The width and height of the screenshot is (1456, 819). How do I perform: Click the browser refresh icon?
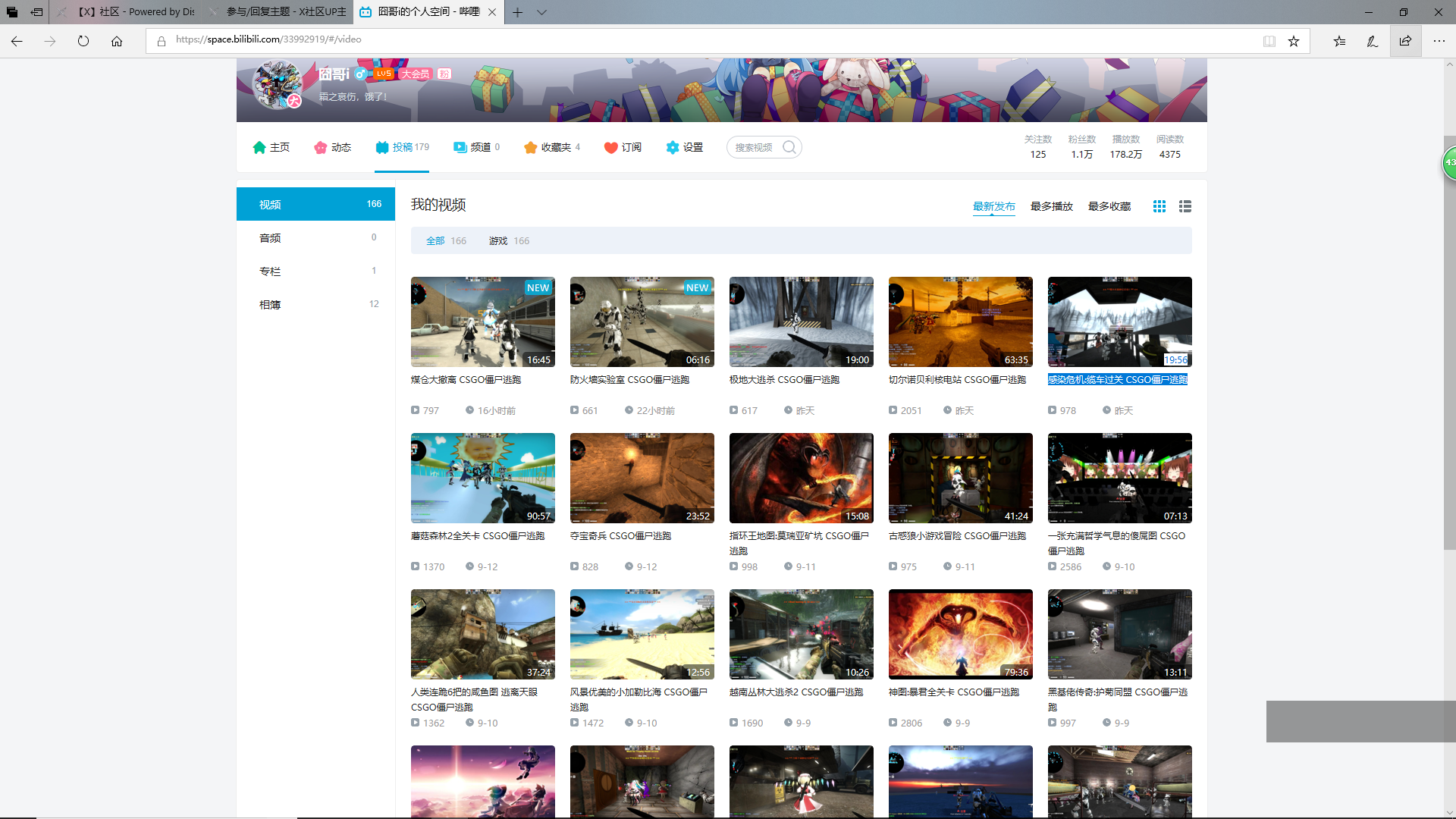pyautogui.click(x=83, y=41)
